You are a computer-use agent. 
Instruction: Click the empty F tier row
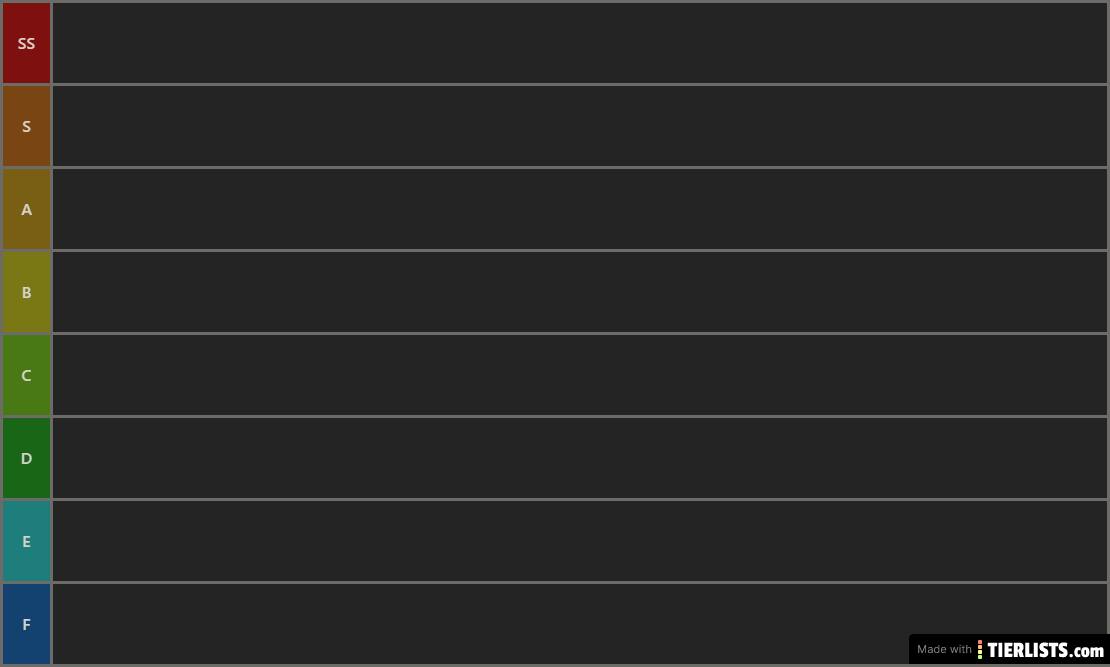tap(580, 624)
